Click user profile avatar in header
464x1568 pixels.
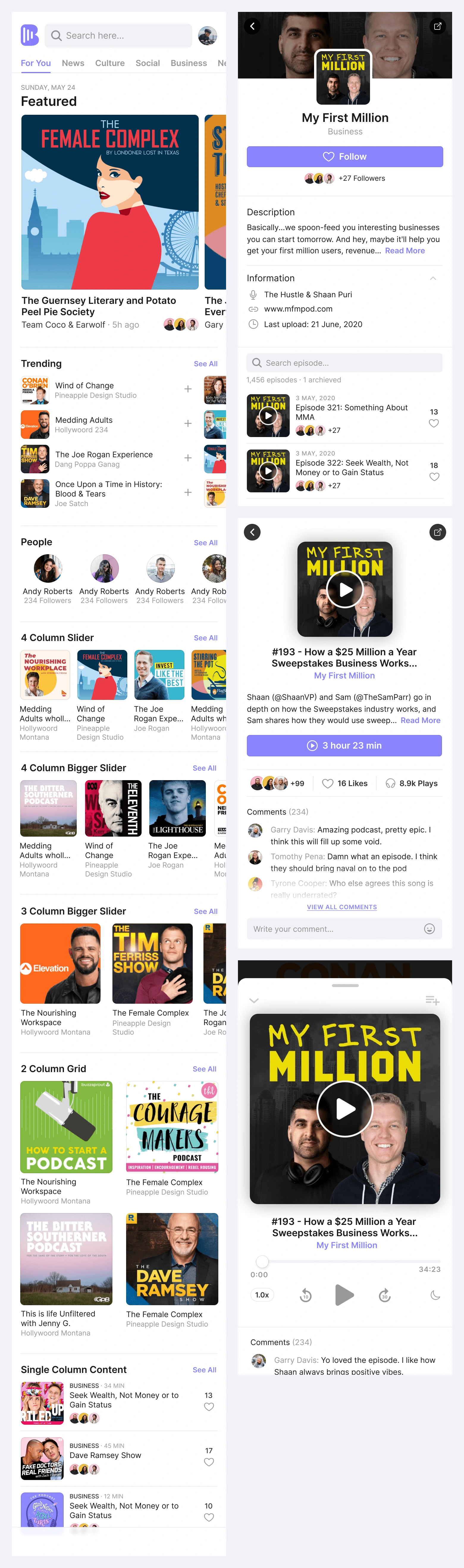pos(208,36)
